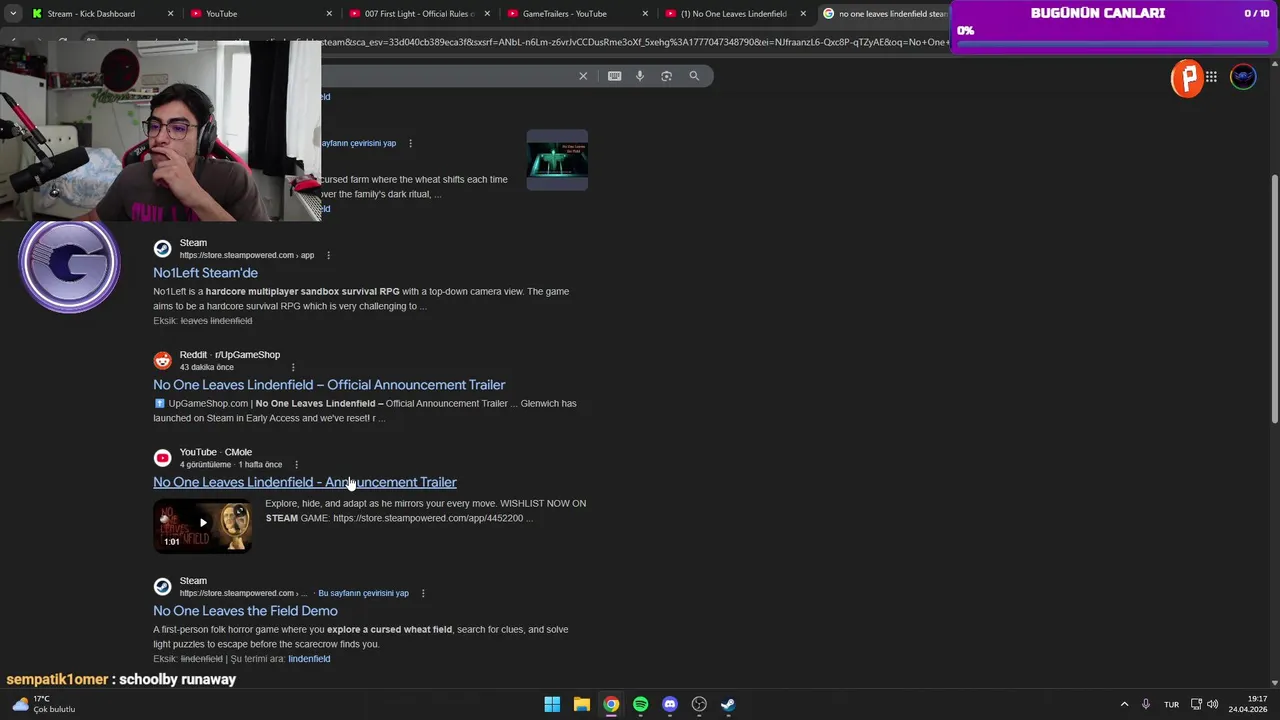This screenshot has height=720, width=1280.
Task: Submit search with the magnifier icon
Action: [x=694, y=76]
